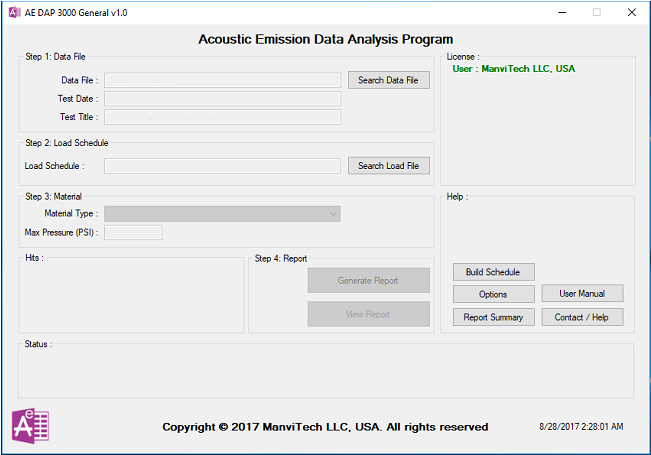The height and width of the screenshot is (455, 651).
Task: Open Contact / Help
Action: [x=582, y=317]
